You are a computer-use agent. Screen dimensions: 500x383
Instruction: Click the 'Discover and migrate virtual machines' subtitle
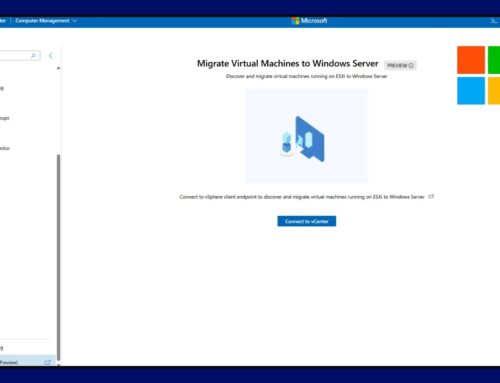[x=306, y=76]
